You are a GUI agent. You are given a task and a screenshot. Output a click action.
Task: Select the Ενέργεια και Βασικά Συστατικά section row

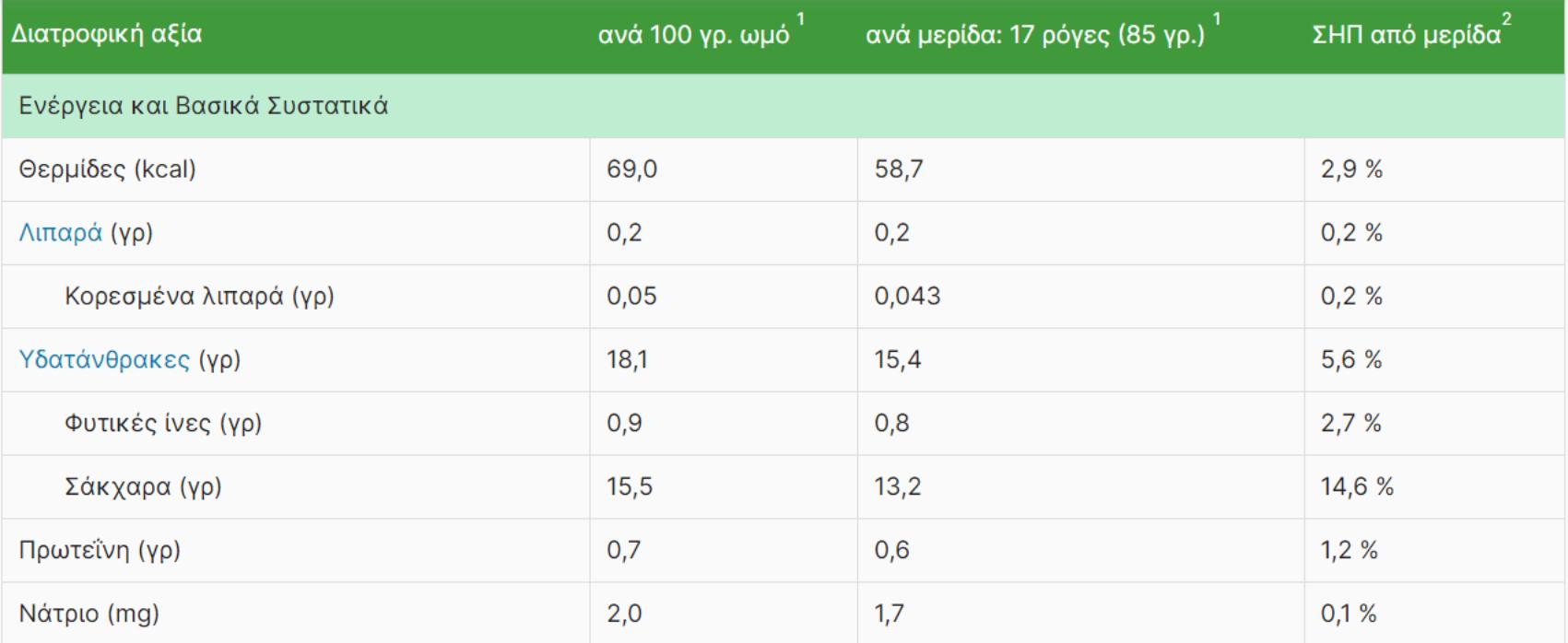tap(204, 106)
